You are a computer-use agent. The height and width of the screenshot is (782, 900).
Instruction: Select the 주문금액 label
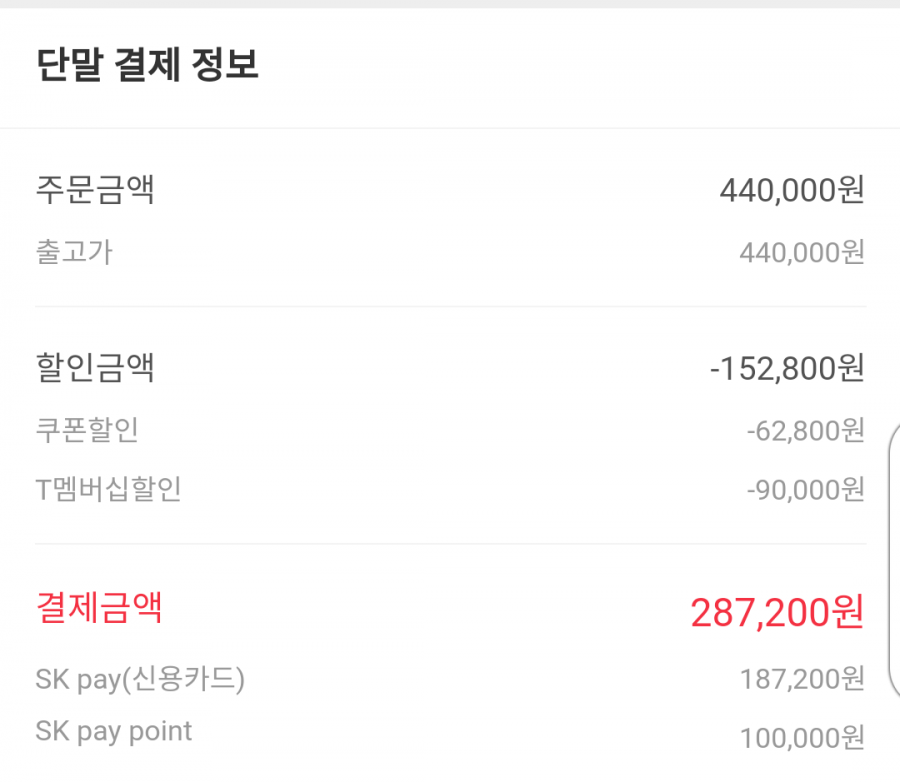95,189
